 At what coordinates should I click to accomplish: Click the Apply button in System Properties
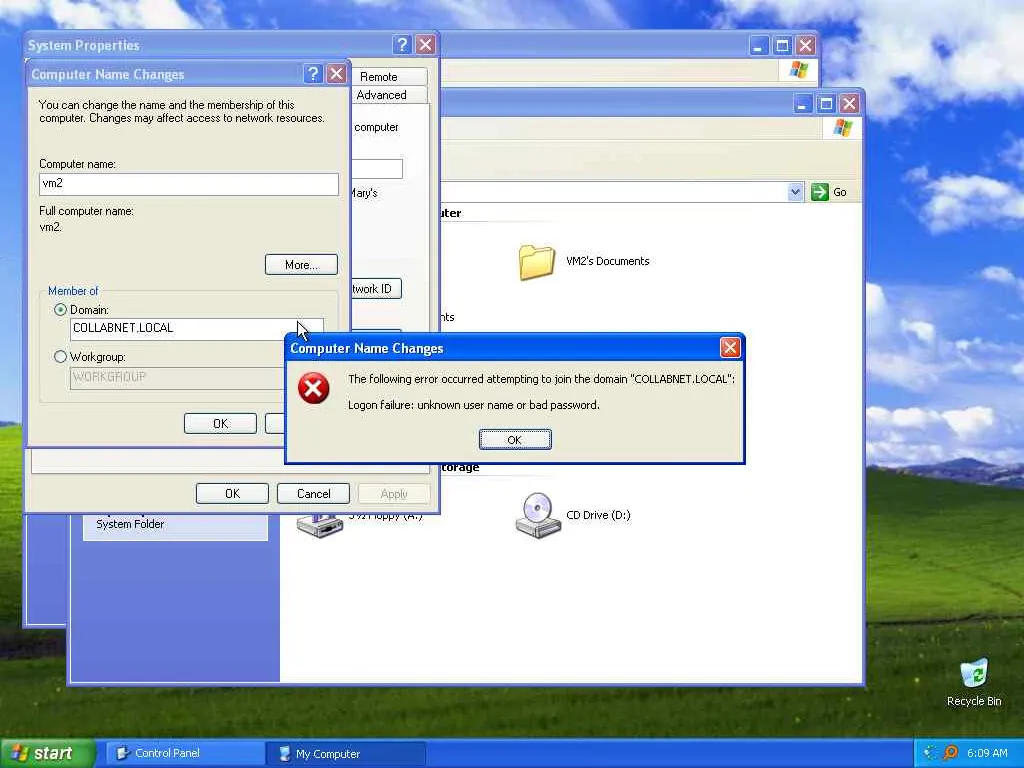394,494
